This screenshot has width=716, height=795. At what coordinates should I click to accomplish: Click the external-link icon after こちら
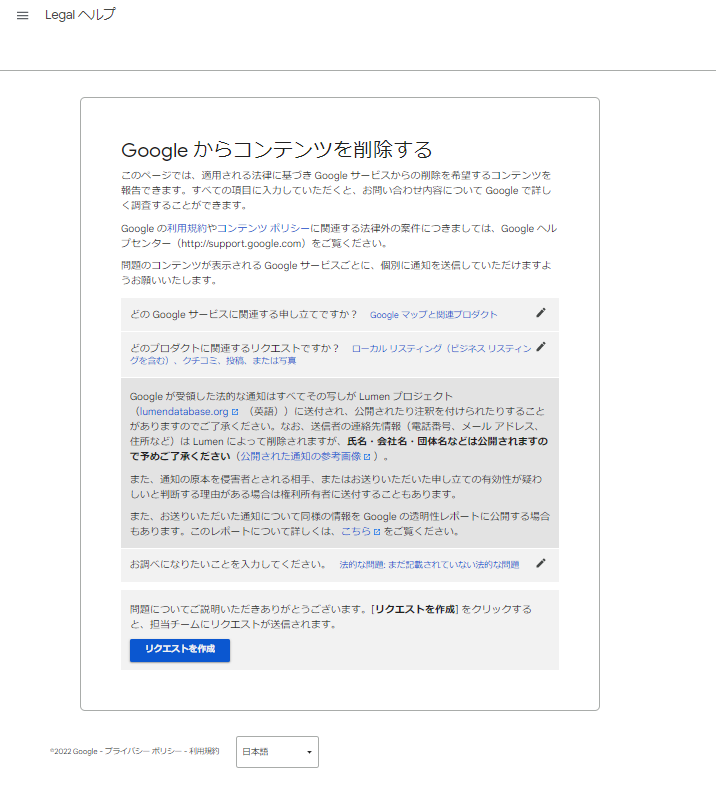tap(377, 532)
